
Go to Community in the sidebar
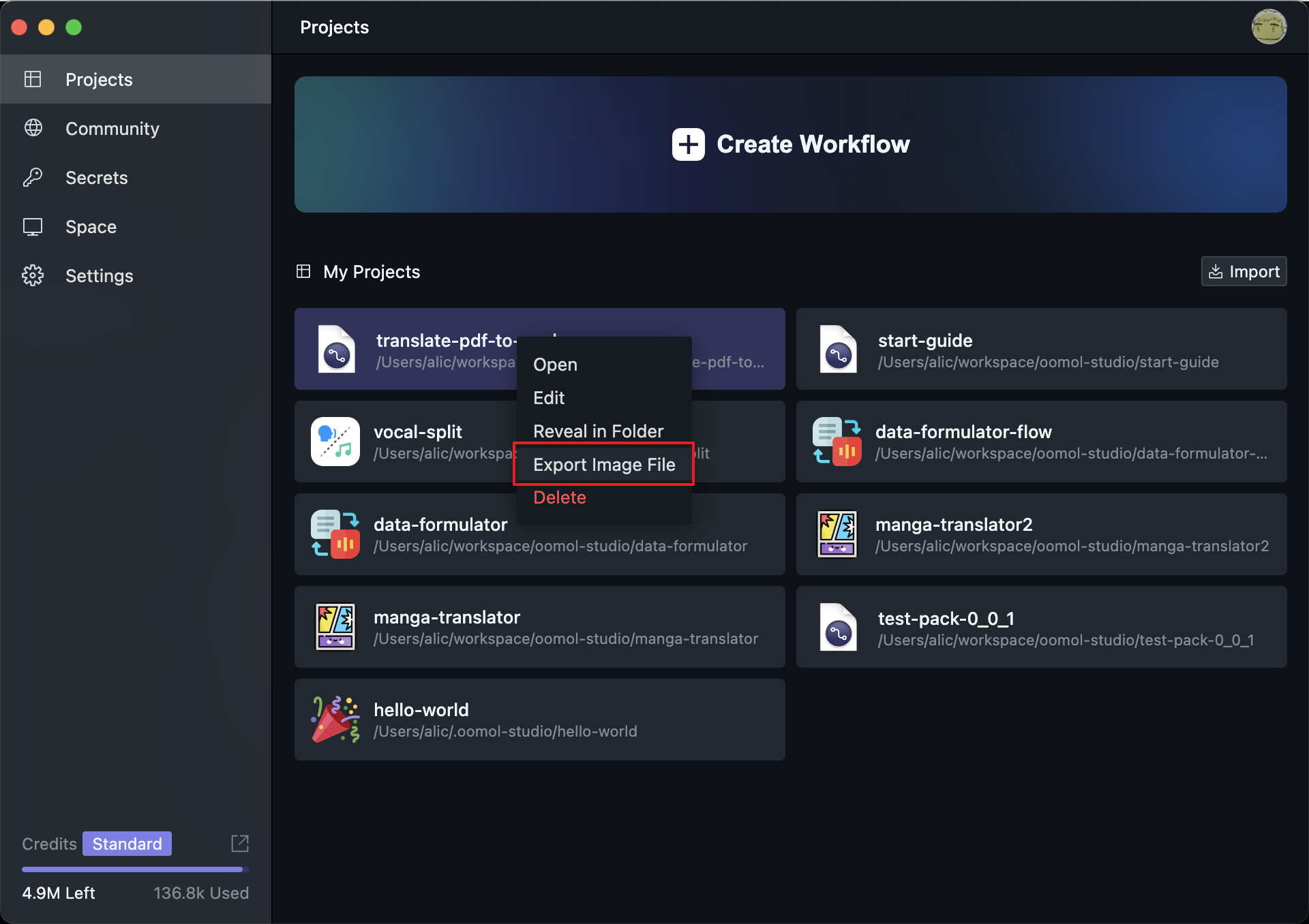pos(112,129)
